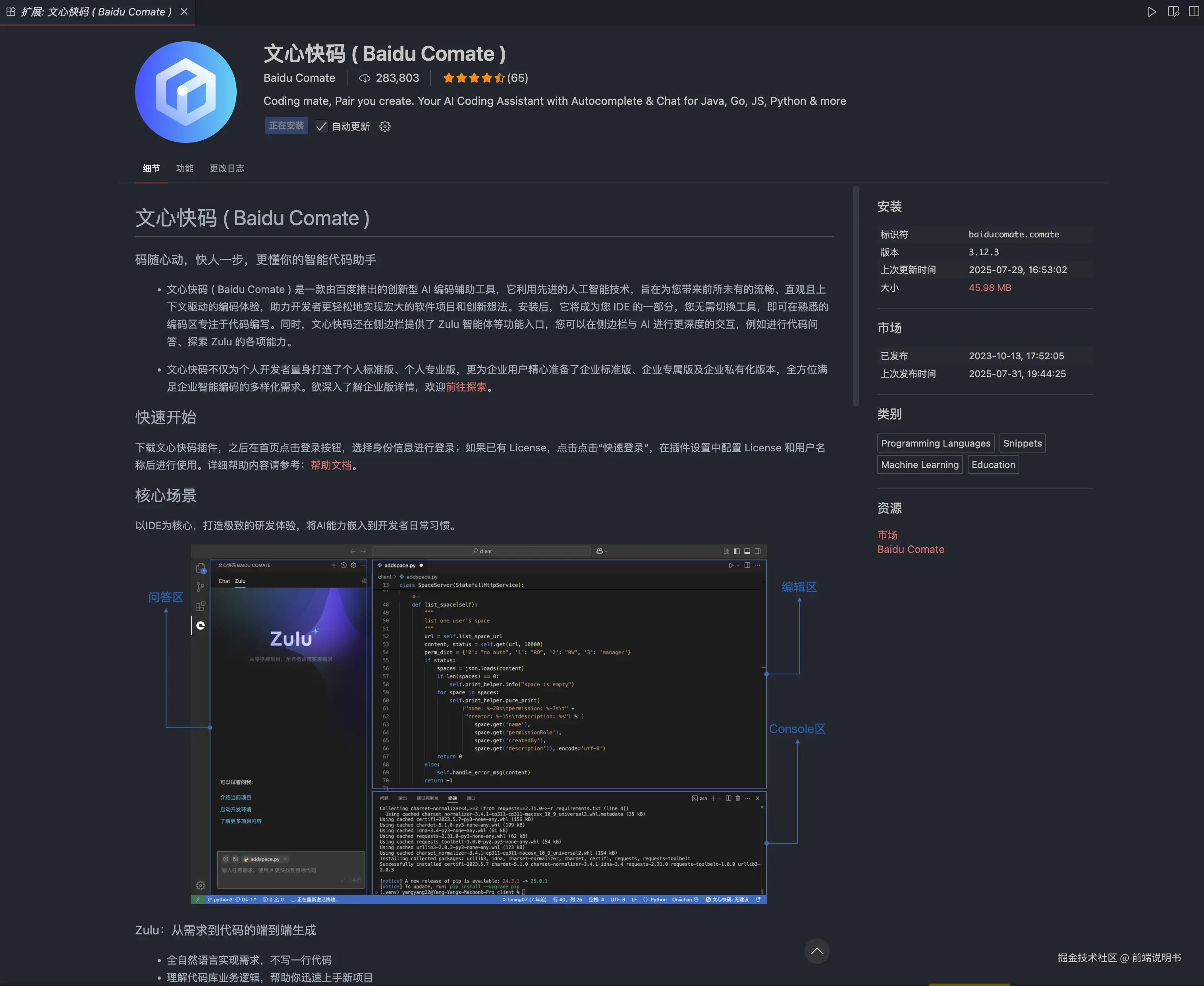Select the 细节 tab

(151, 168)
